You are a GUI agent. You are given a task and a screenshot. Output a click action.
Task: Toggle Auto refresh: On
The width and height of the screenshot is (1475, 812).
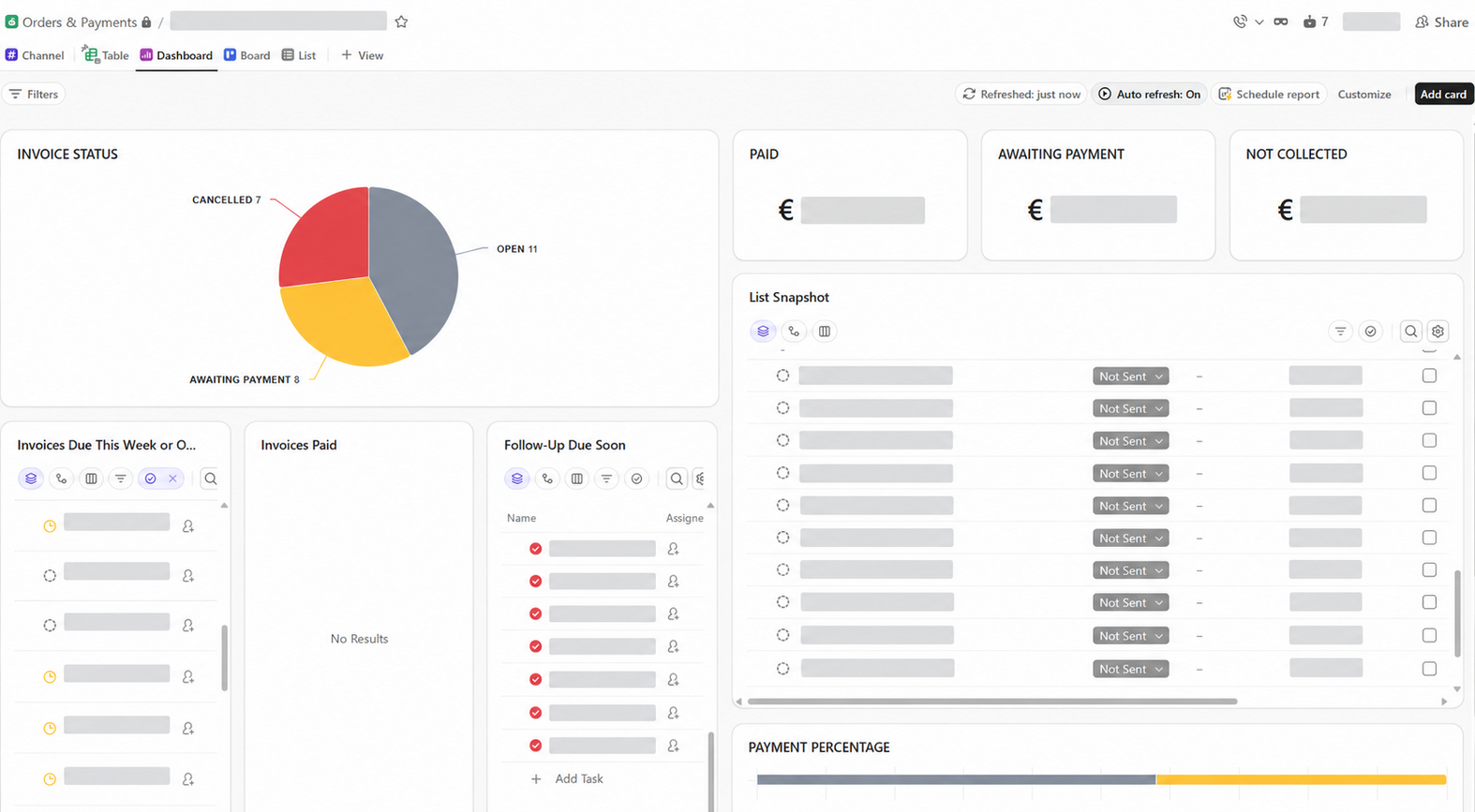click(x=1149, y=95)
